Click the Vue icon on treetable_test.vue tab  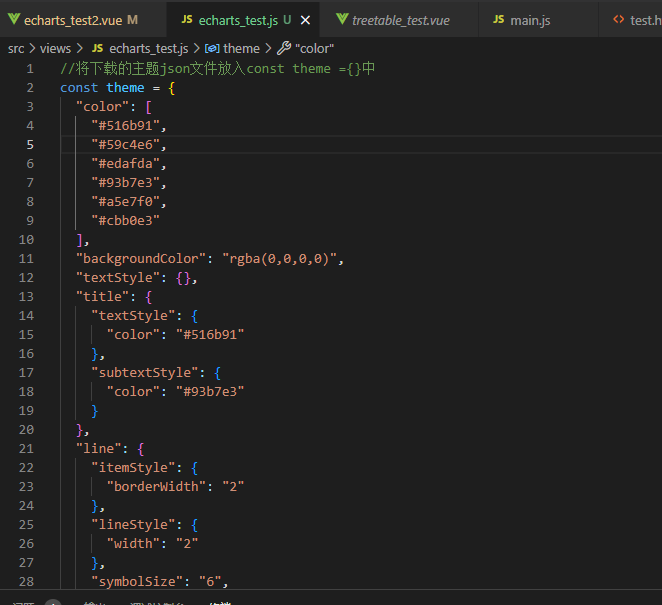coord(343,20)
